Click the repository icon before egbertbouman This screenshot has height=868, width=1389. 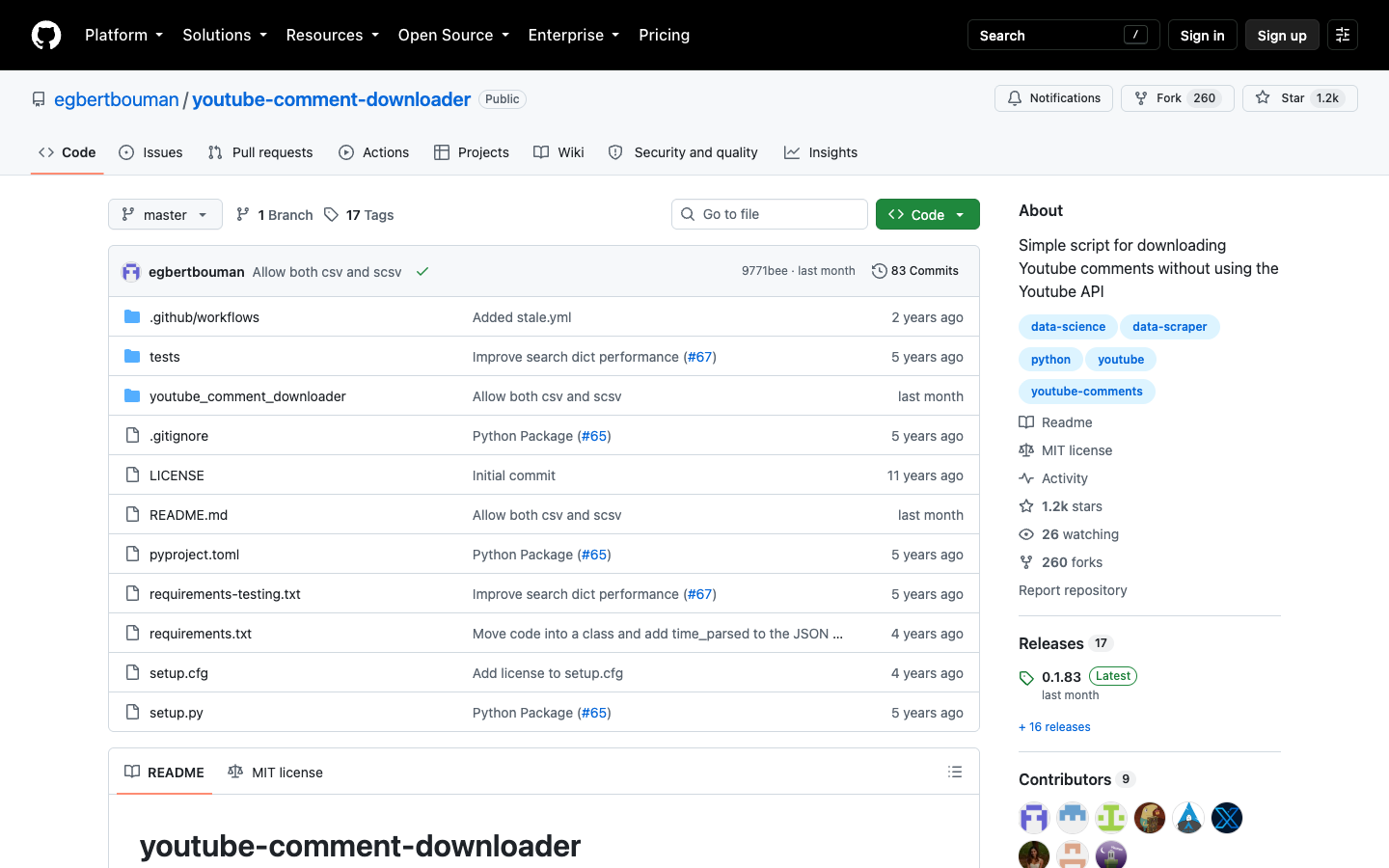point(39,99)
